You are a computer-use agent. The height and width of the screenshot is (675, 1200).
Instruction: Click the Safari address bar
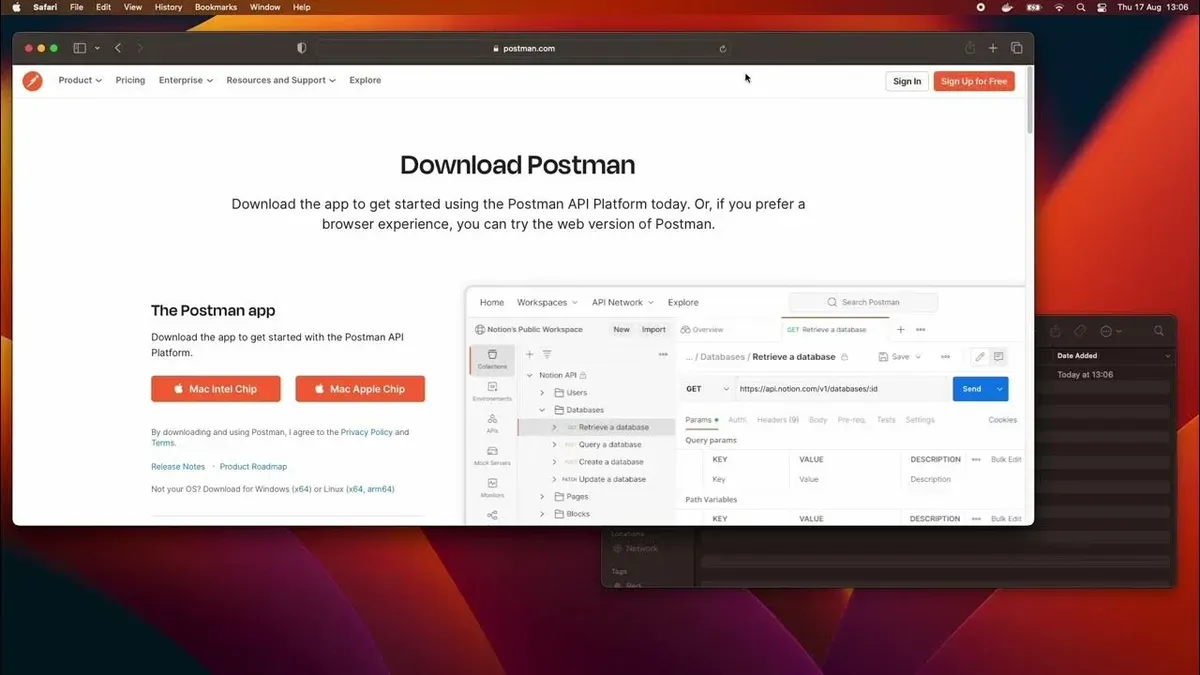[526, 48]
